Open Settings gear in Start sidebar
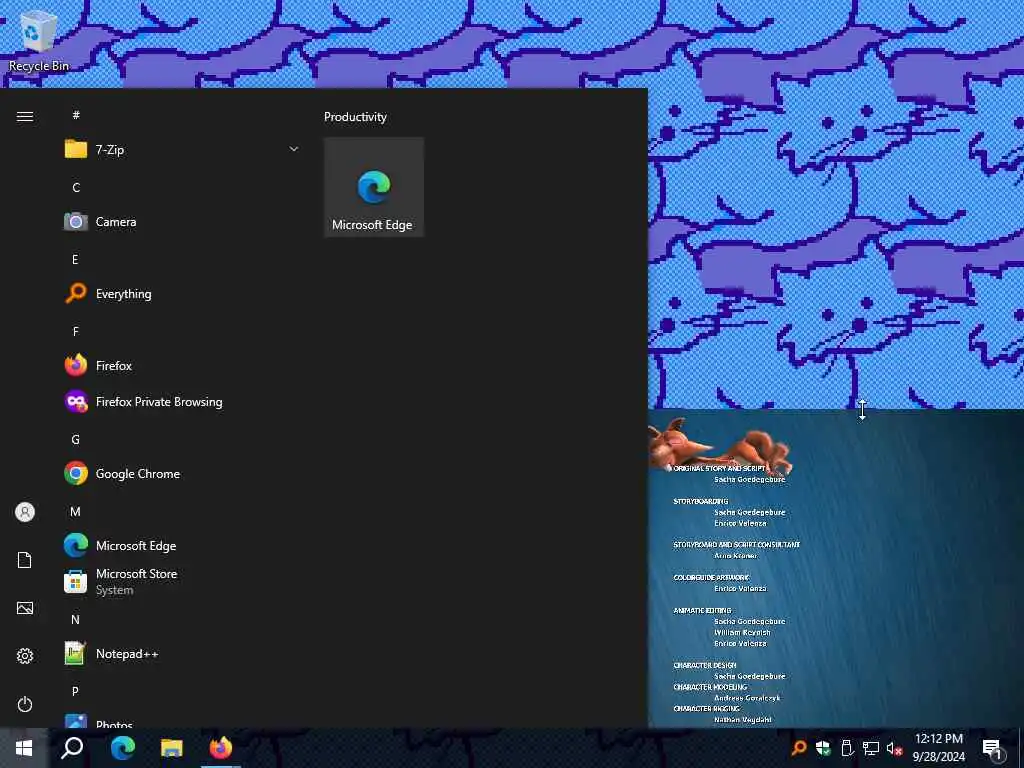This screenshot has width=1024, height=768. coord(25,656)
